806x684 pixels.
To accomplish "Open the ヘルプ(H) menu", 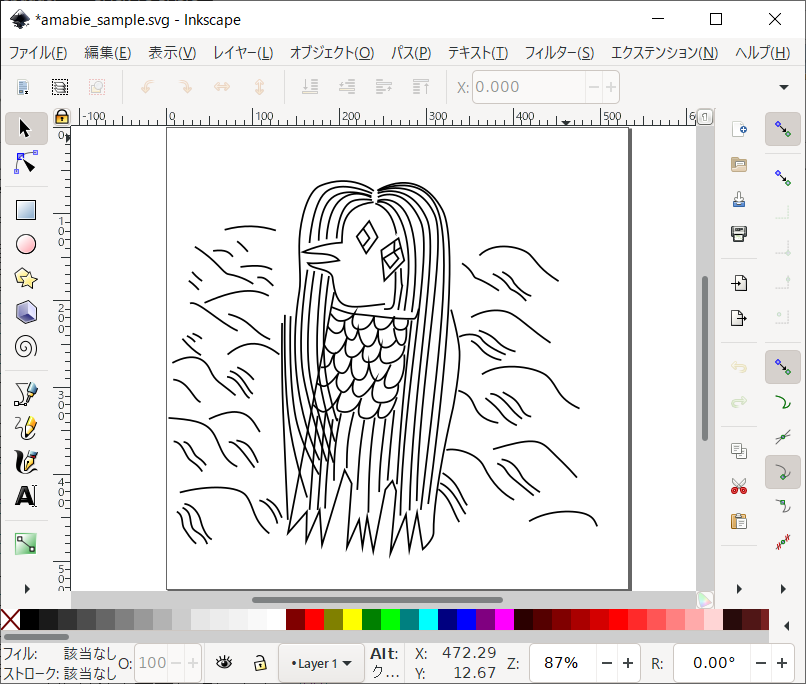I will pos(762,52).
